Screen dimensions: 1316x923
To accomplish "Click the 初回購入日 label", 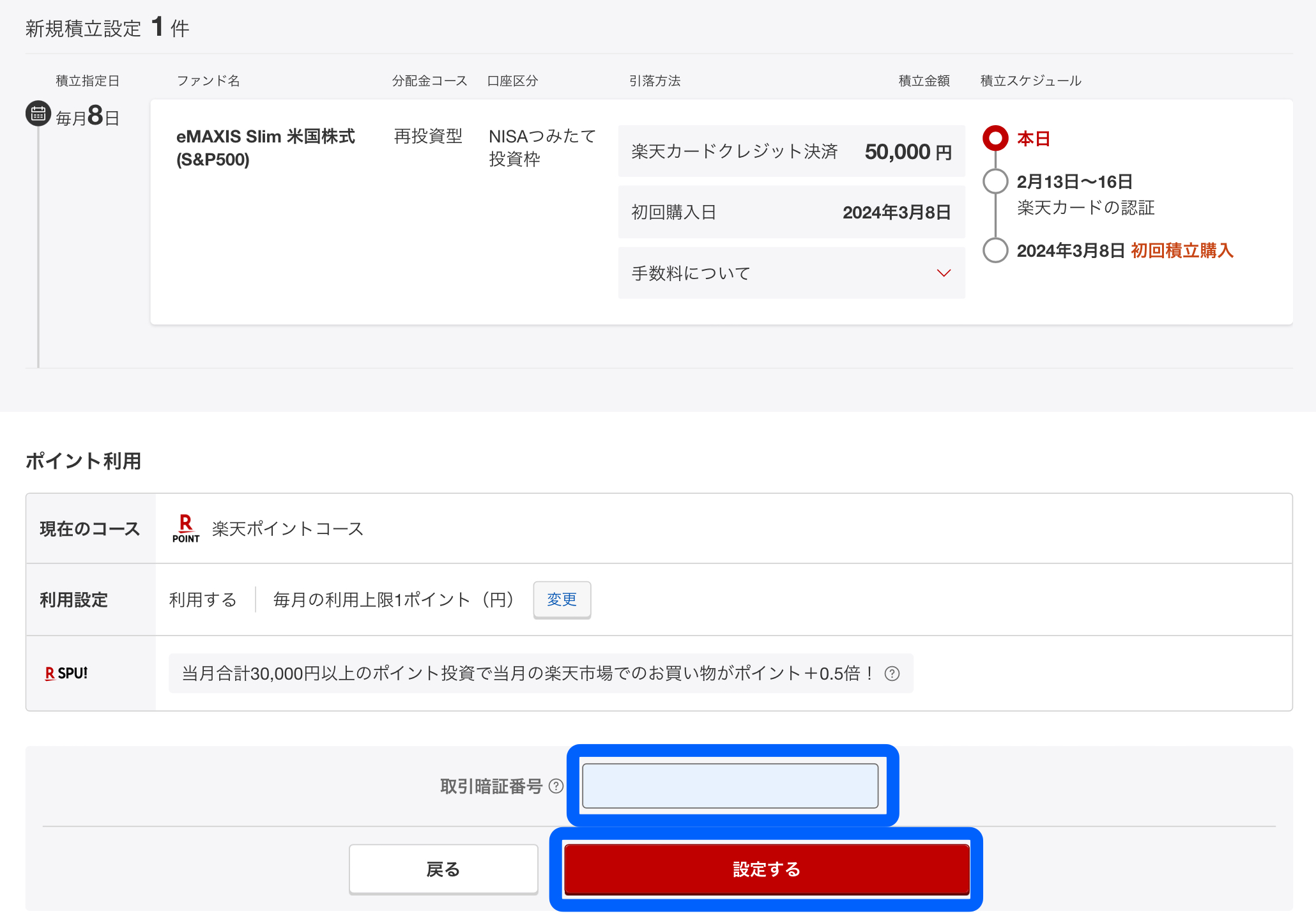I will click(x=673, y=212).
